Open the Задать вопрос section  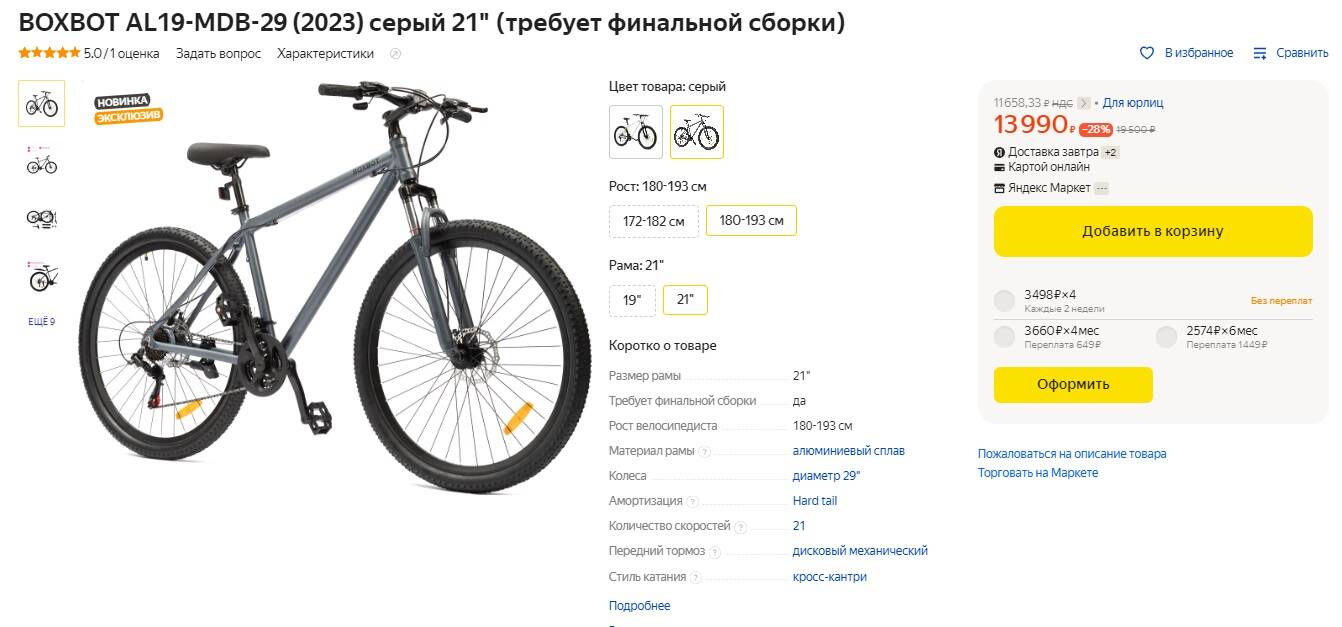click(218, 54)
